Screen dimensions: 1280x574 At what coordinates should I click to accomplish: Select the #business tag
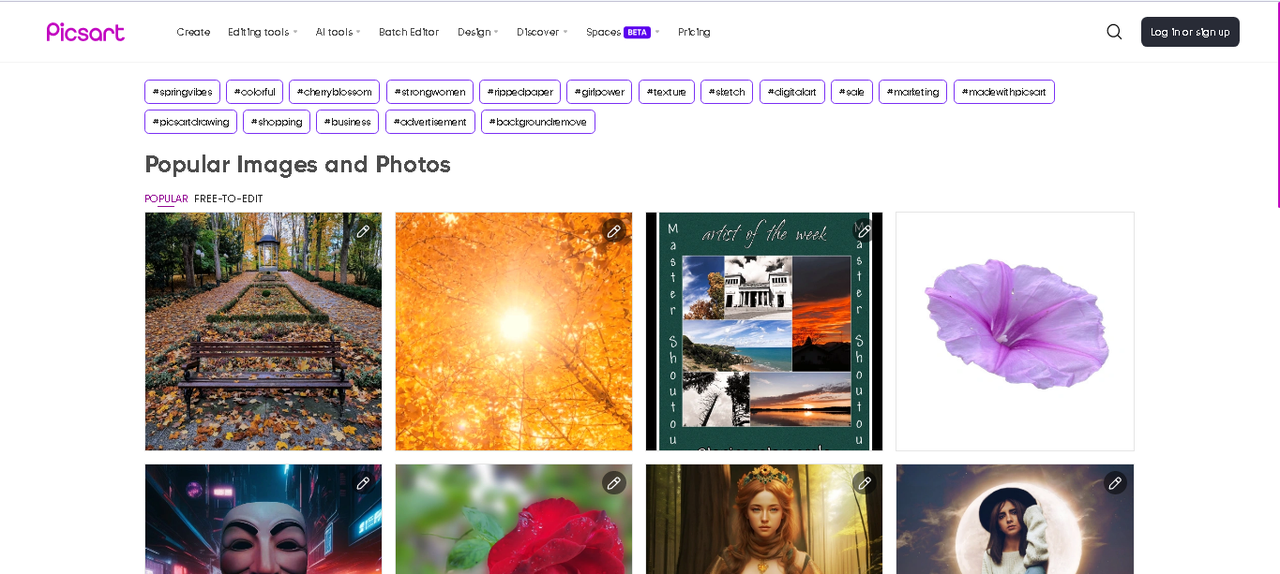[348, 122]
